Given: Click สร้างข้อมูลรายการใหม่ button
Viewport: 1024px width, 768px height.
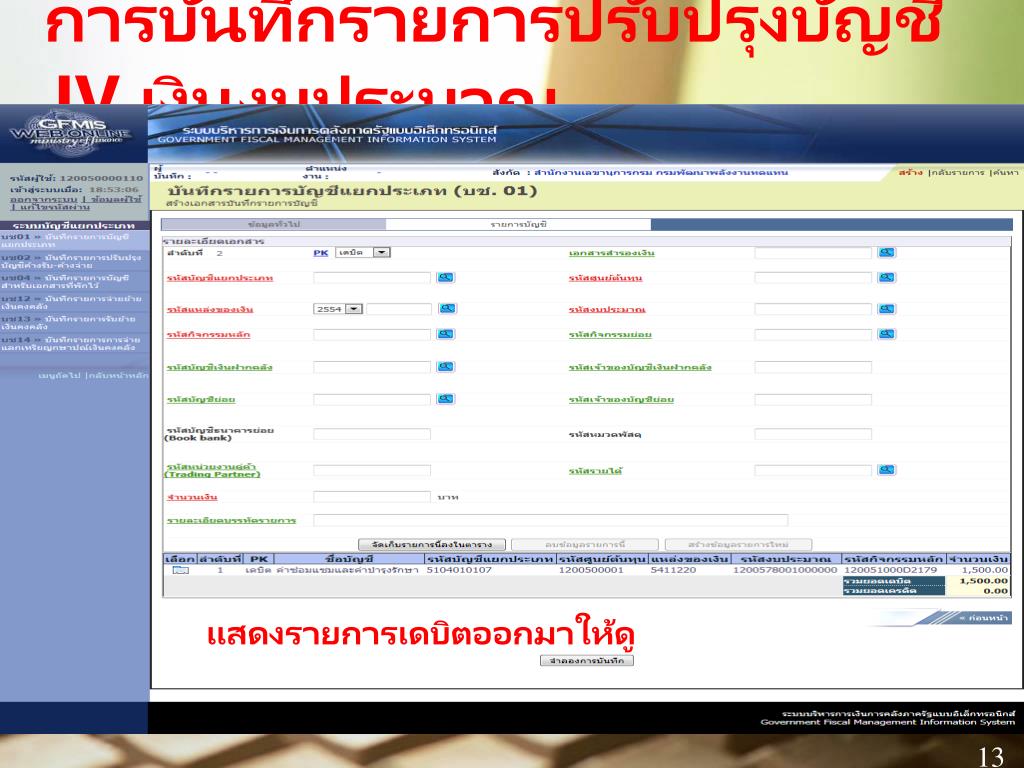Looking at the screenshot, I should [738, 544].
